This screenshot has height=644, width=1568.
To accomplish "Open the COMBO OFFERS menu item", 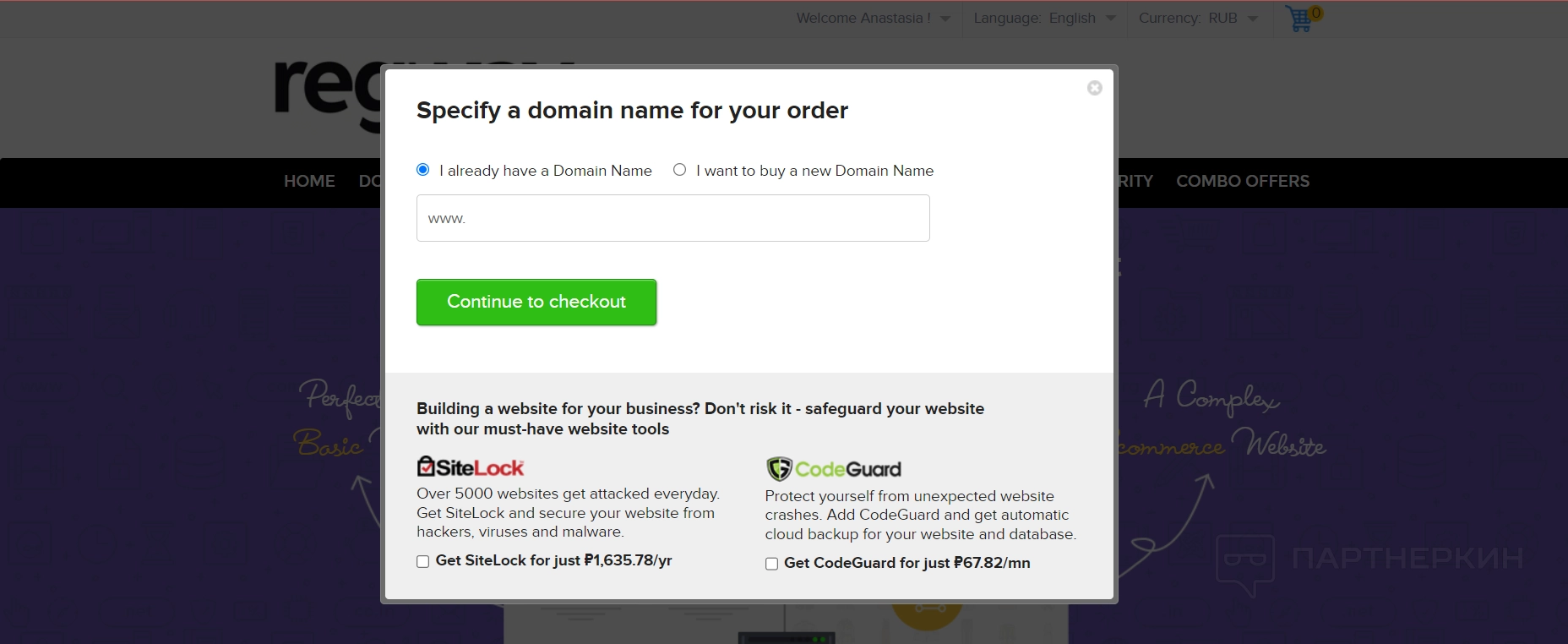I will point(1243,181).
